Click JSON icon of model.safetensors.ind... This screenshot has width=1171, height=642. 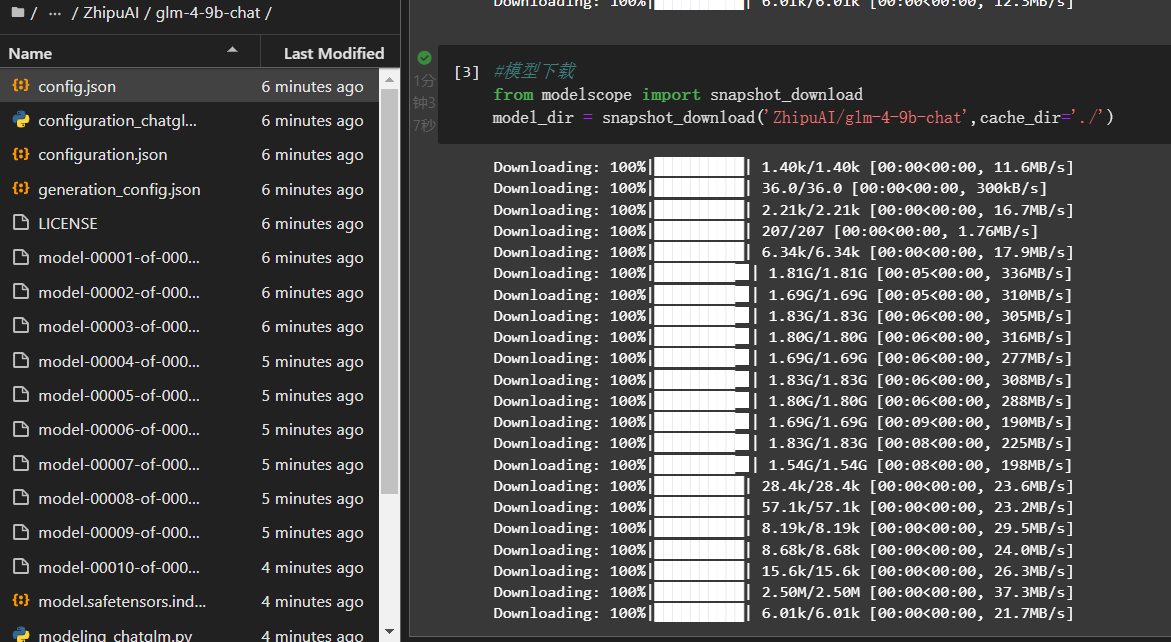pos(21,601)
